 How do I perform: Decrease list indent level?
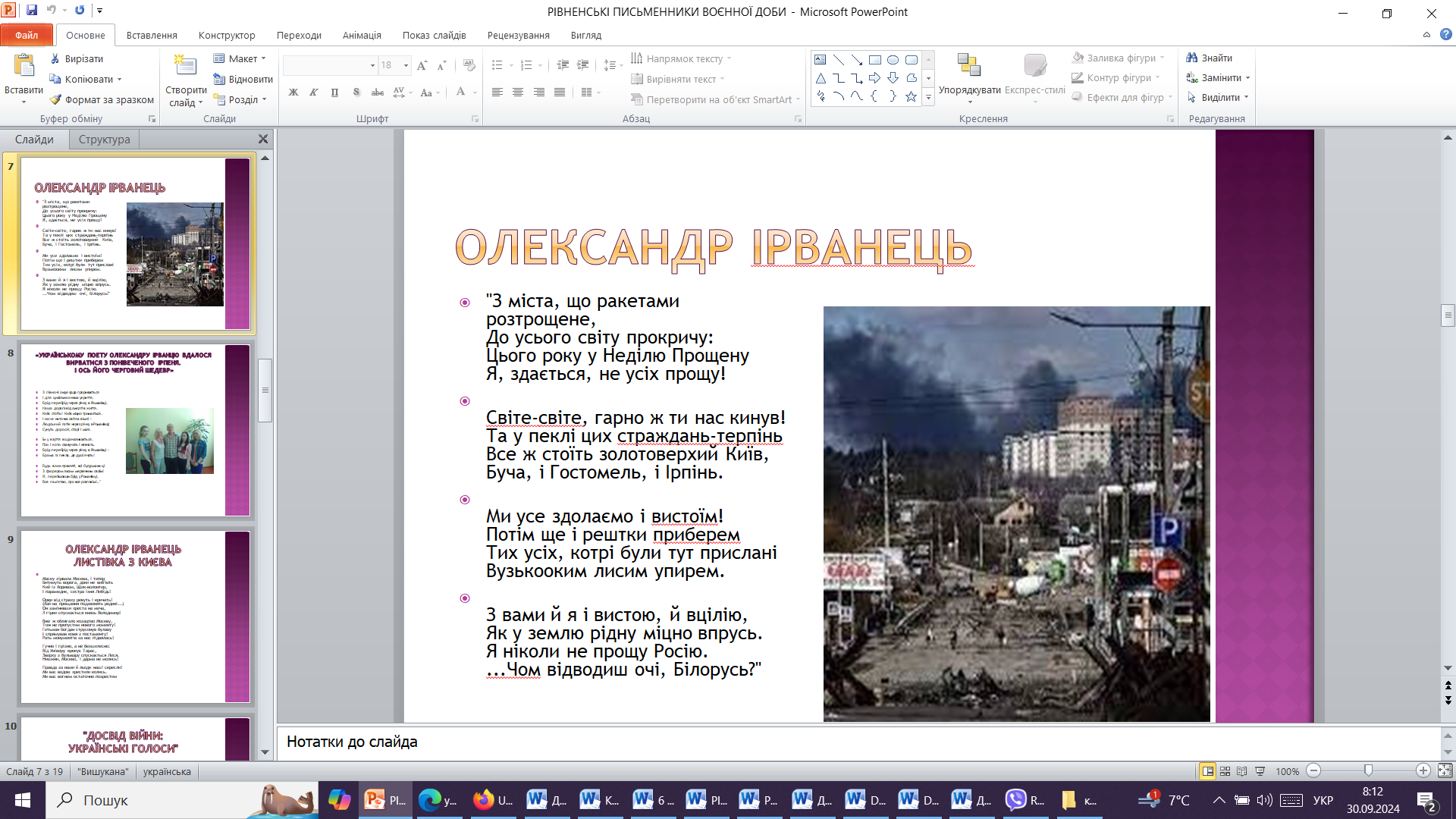tap(563, 65)
